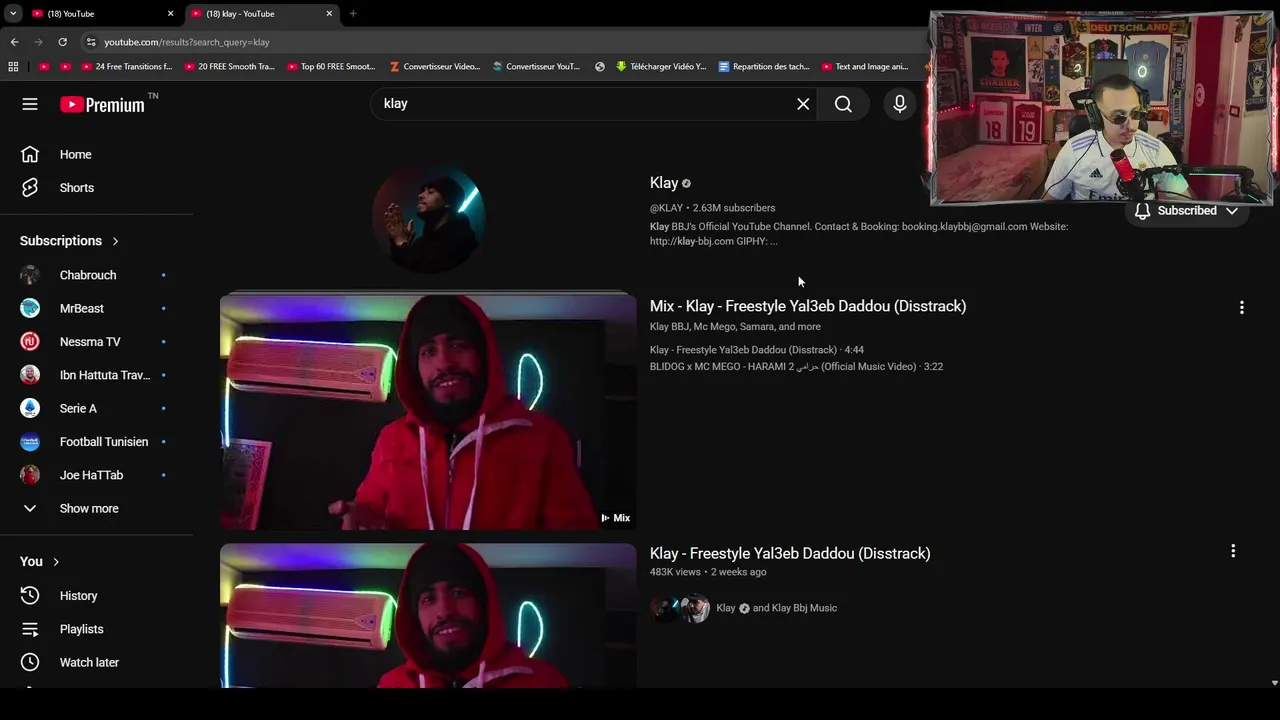This screenshot has width=1280, height=720.
Task: Close the klay - YouTube tab
Action: [329, 14]
